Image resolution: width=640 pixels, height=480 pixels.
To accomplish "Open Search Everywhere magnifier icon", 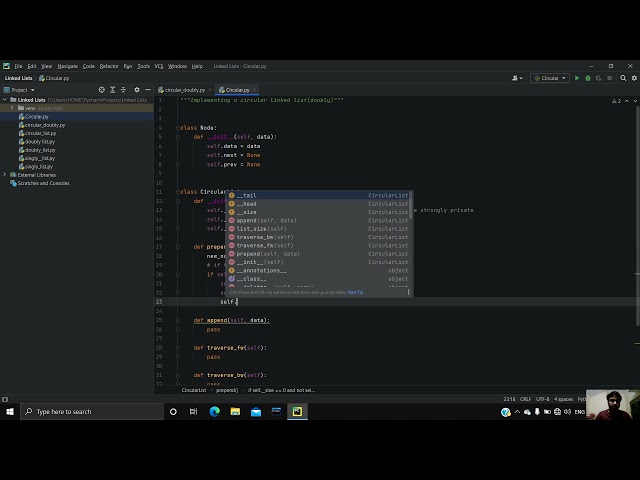I will pos(623,78).
